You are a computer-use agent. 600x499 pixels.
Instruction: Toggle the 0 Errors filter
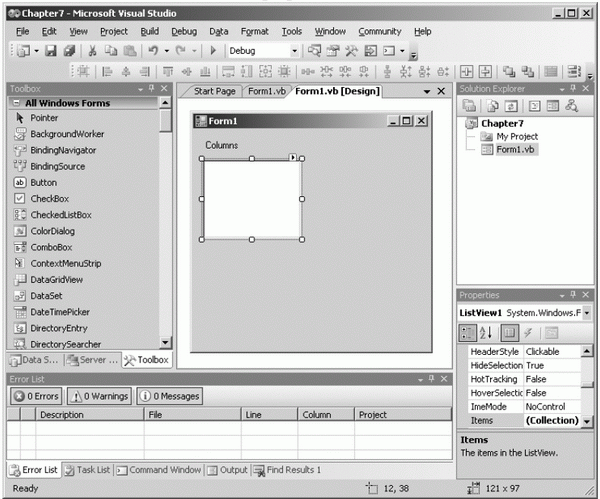36,396
